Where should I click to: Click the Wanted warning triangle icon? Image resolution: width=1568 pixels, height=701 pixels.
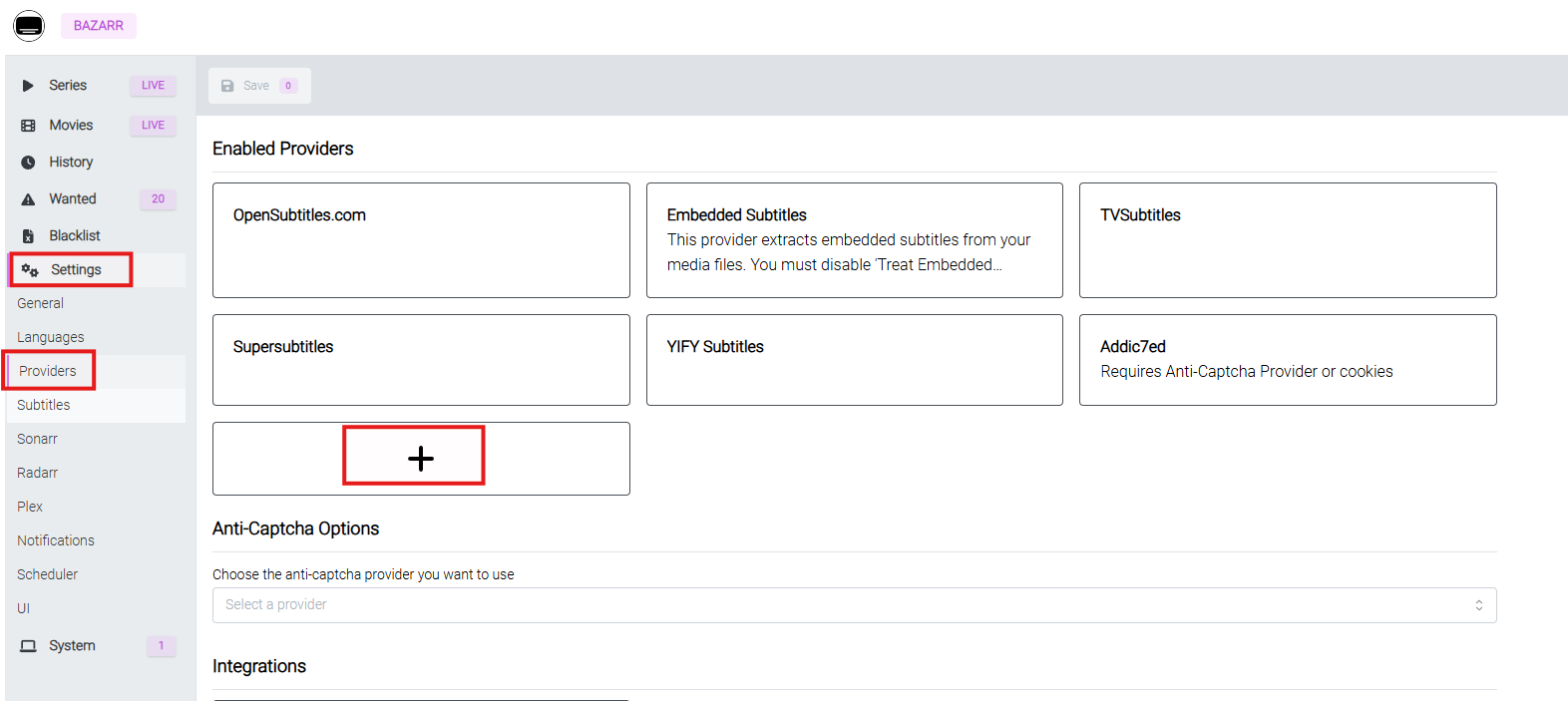[28, 199]
